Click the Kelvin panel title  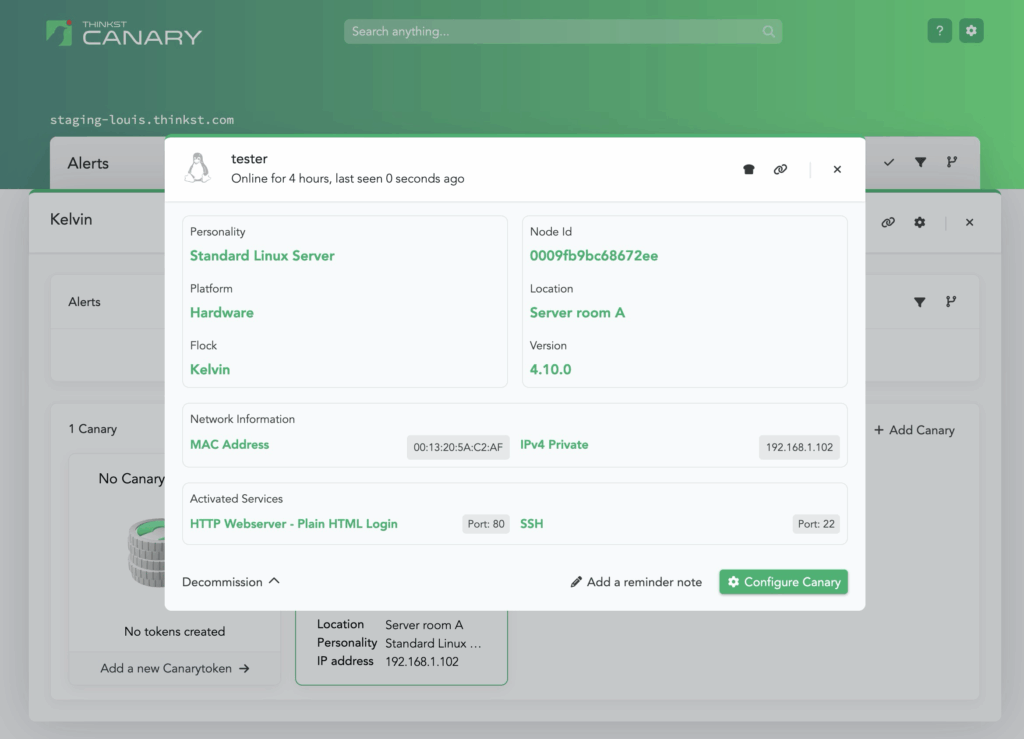pos(71,219)
